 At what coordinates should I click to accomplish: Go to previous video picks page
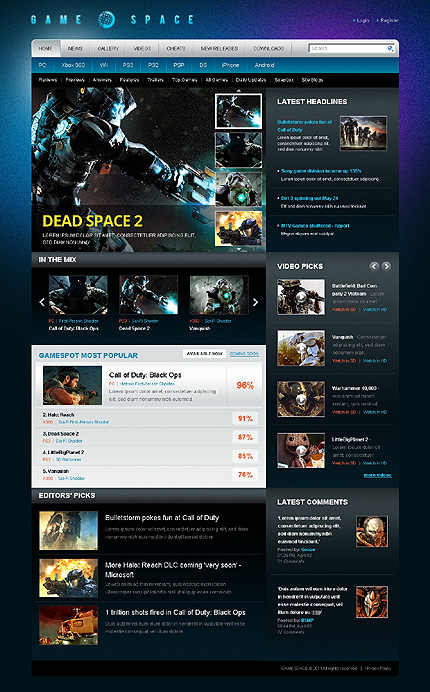click(374, 266)
